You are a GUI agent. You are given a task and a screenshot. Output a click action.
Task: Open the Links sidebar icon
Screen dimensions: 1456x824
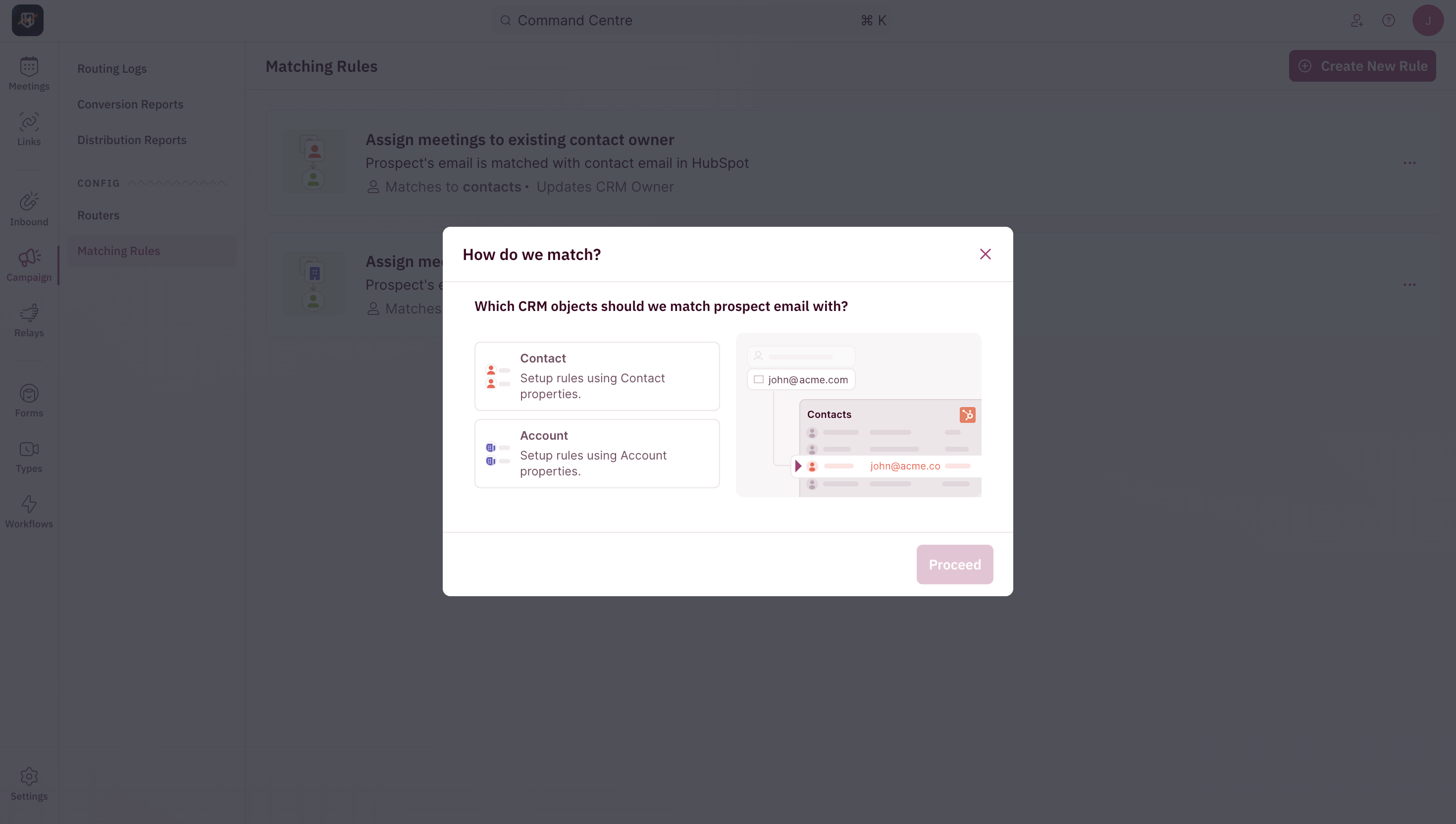tap(29, 122)
